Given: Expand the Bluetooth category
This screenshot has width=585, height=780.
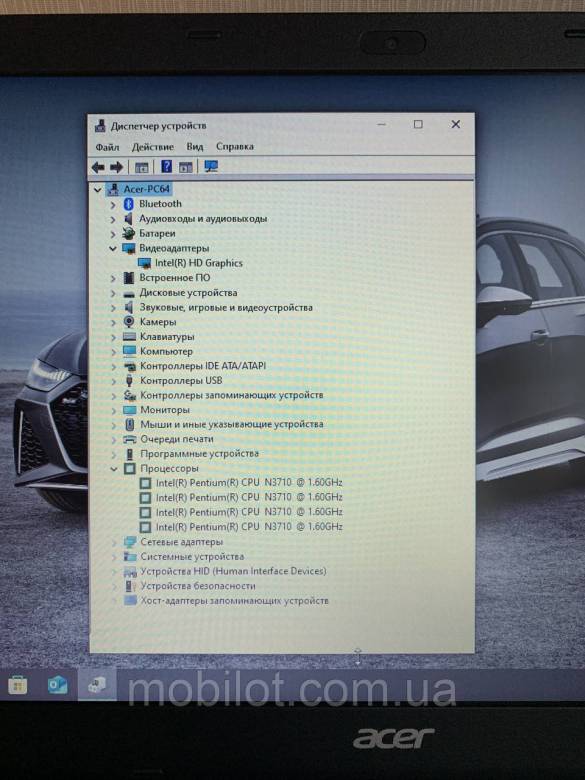Looking at the screenshot, I should point(113,204).
